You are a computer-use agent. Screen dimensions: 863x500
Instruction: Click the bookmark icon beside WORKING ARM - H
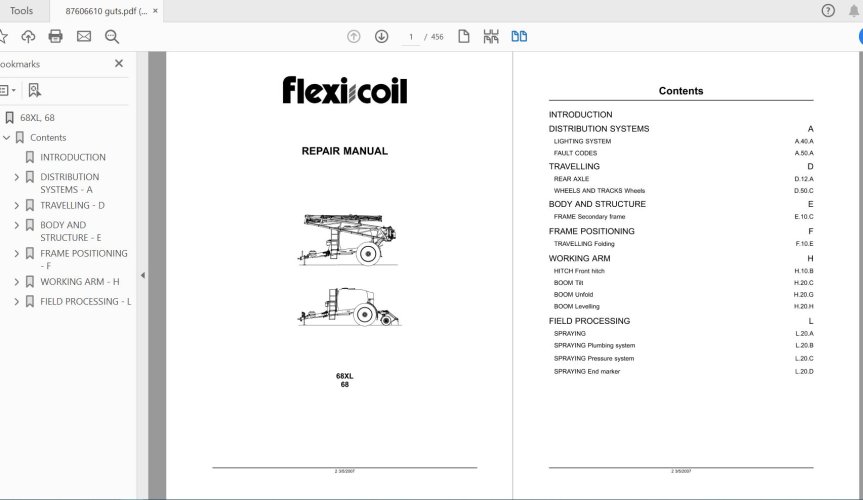click(30, 281)
